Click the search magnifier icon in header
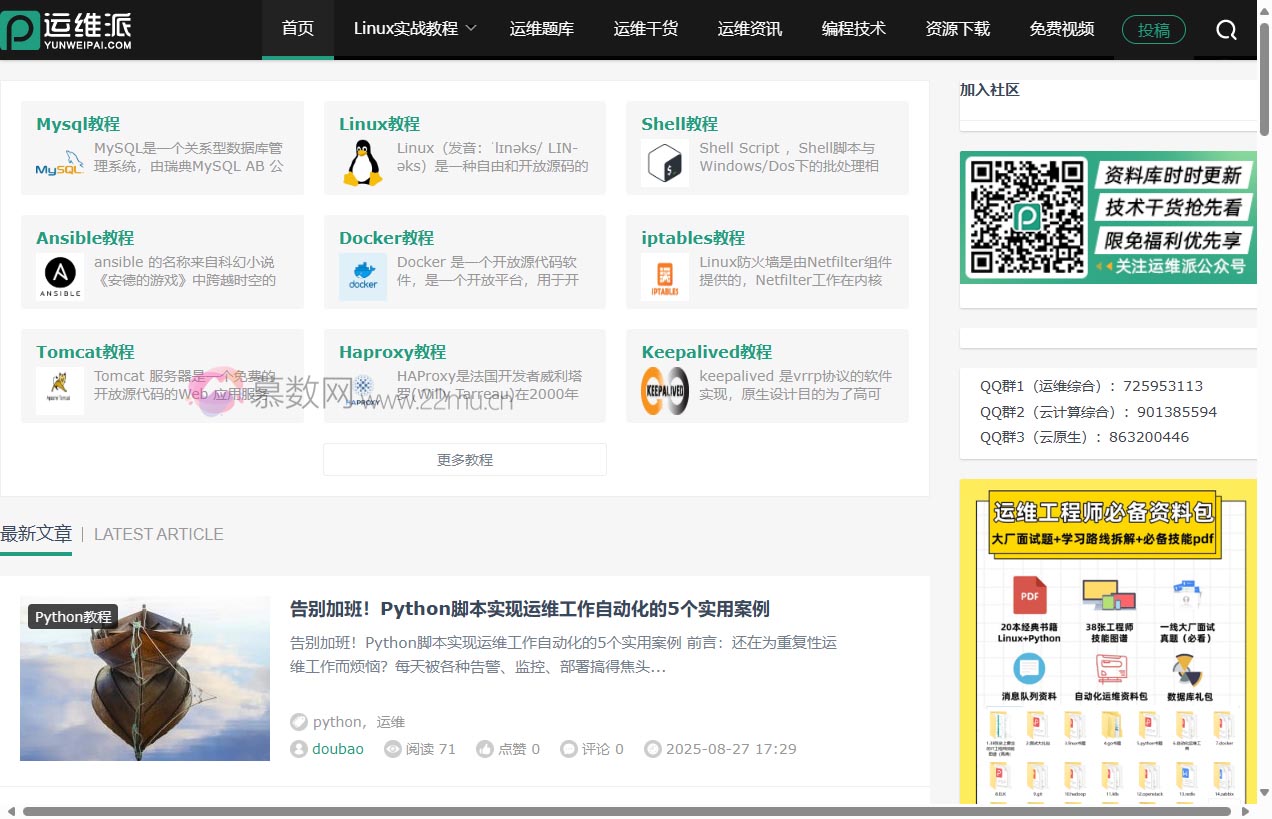This screenshot has height=819, width=1272. tap(1226, 30)
